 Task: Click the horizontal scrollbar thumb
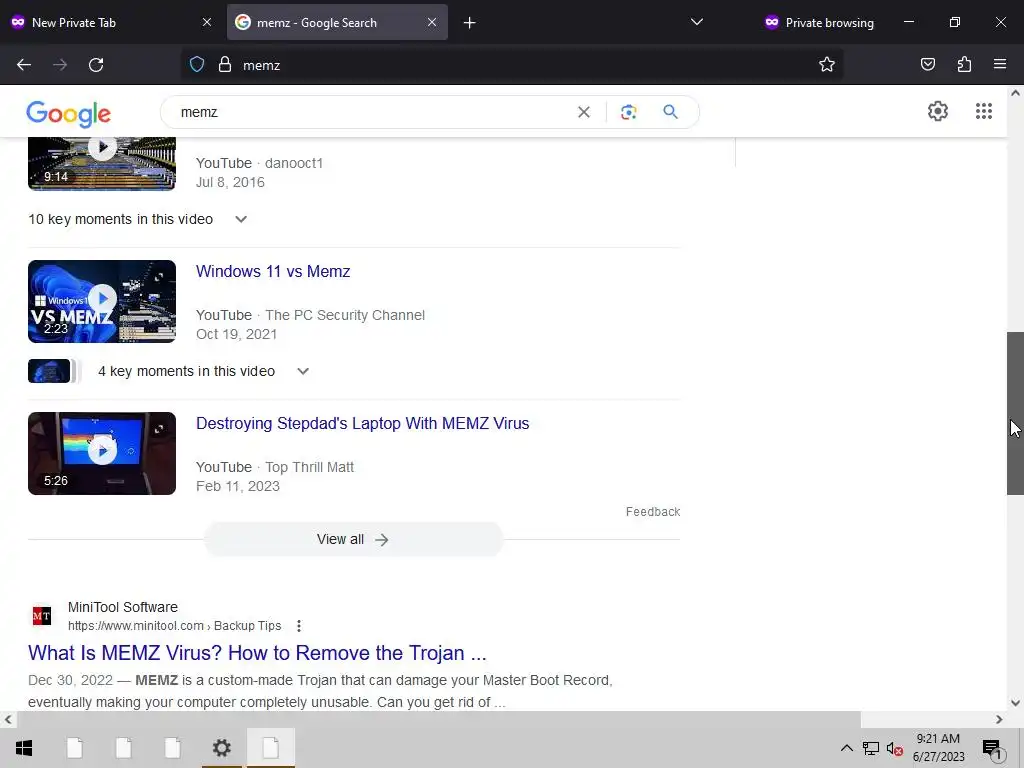pos(438,720)
